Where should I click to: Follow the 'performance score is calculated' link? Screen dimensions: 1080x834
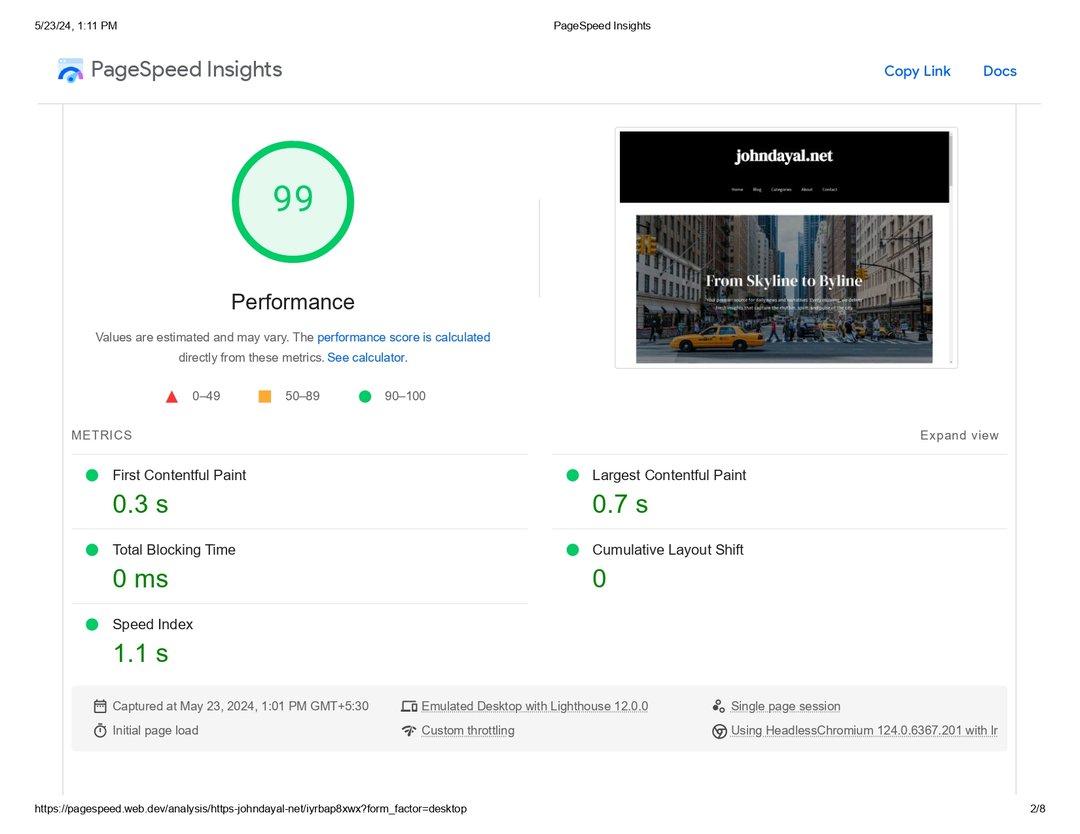(x=404, y=337)
